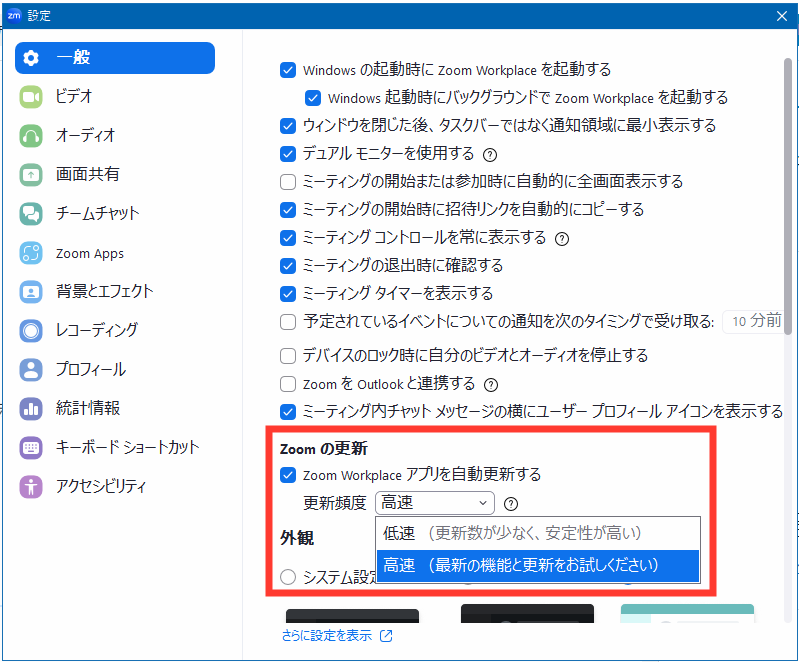Image resolution: width=799 pixels, height=662 pixels.
Task: Toggle ミーティング コントロールを常に表示する checkbox
Action: click(288, 238)
